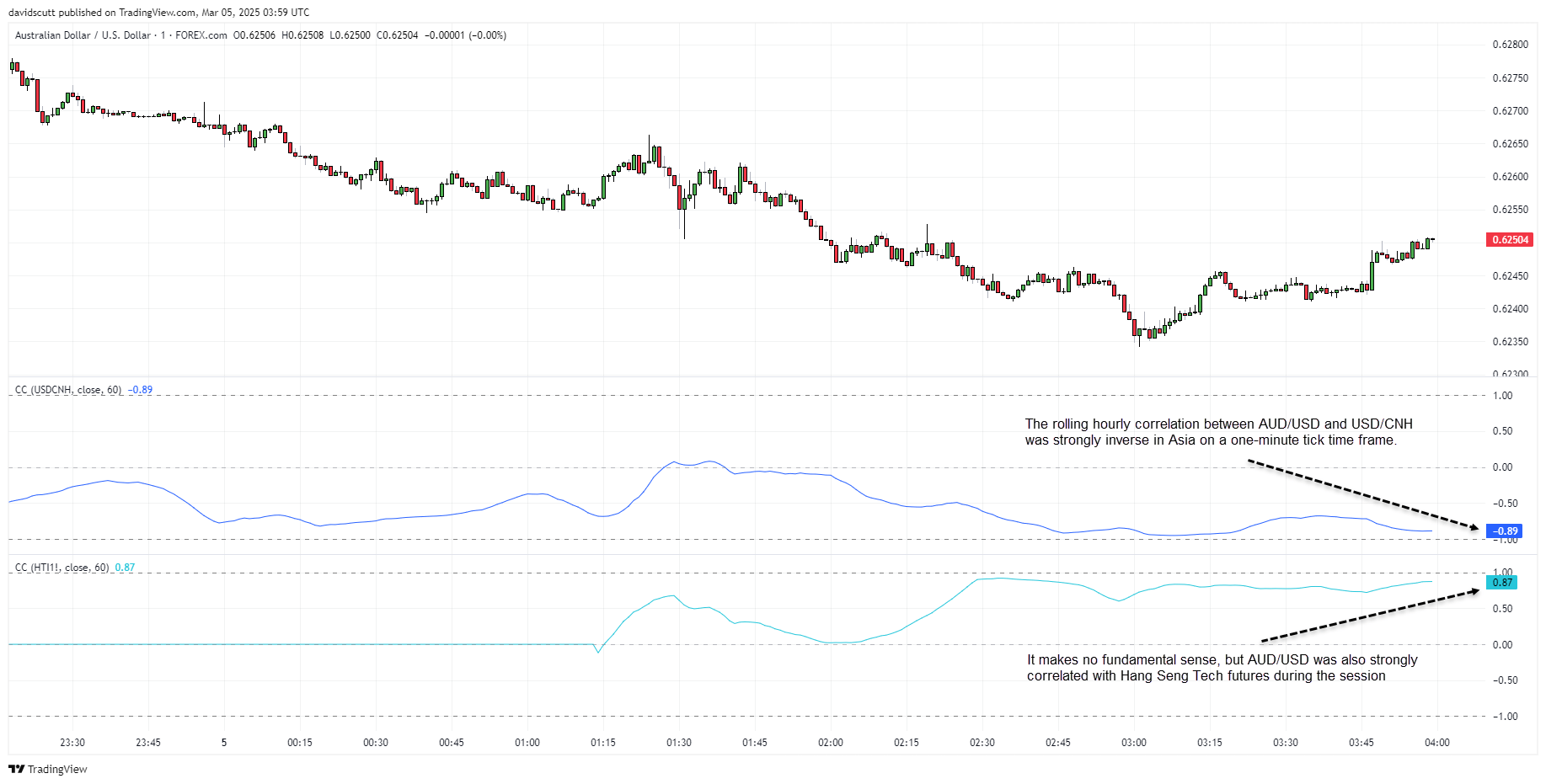The width and height of the screenshot is (1546, 784).
Task: Click the blue −0.89 axis value label
Action: click(1505, 531)
